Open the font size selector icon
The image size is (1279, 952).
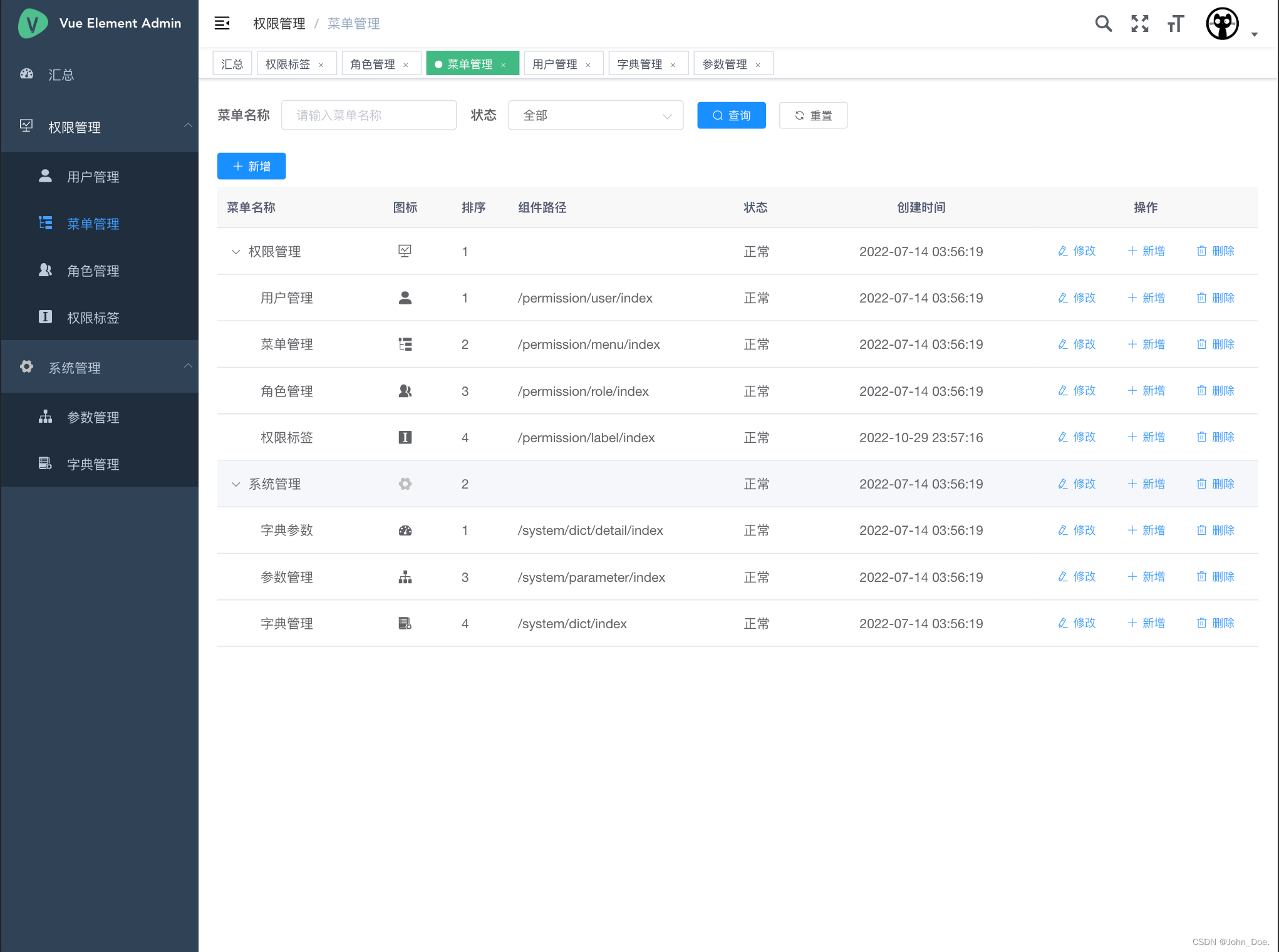coord(1176,23)
